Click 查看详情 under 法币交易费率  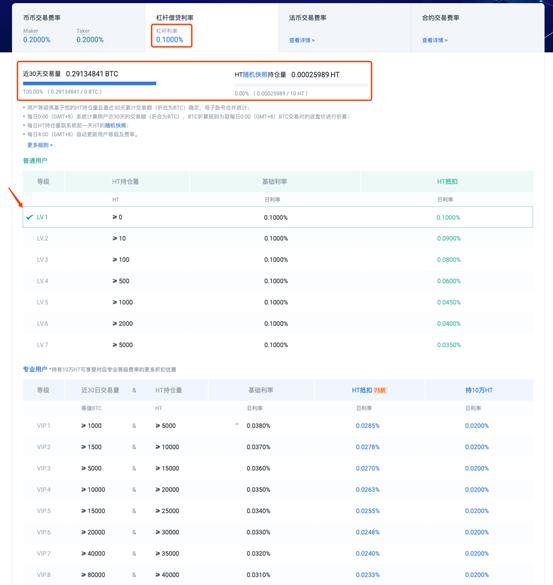point(302,40)
